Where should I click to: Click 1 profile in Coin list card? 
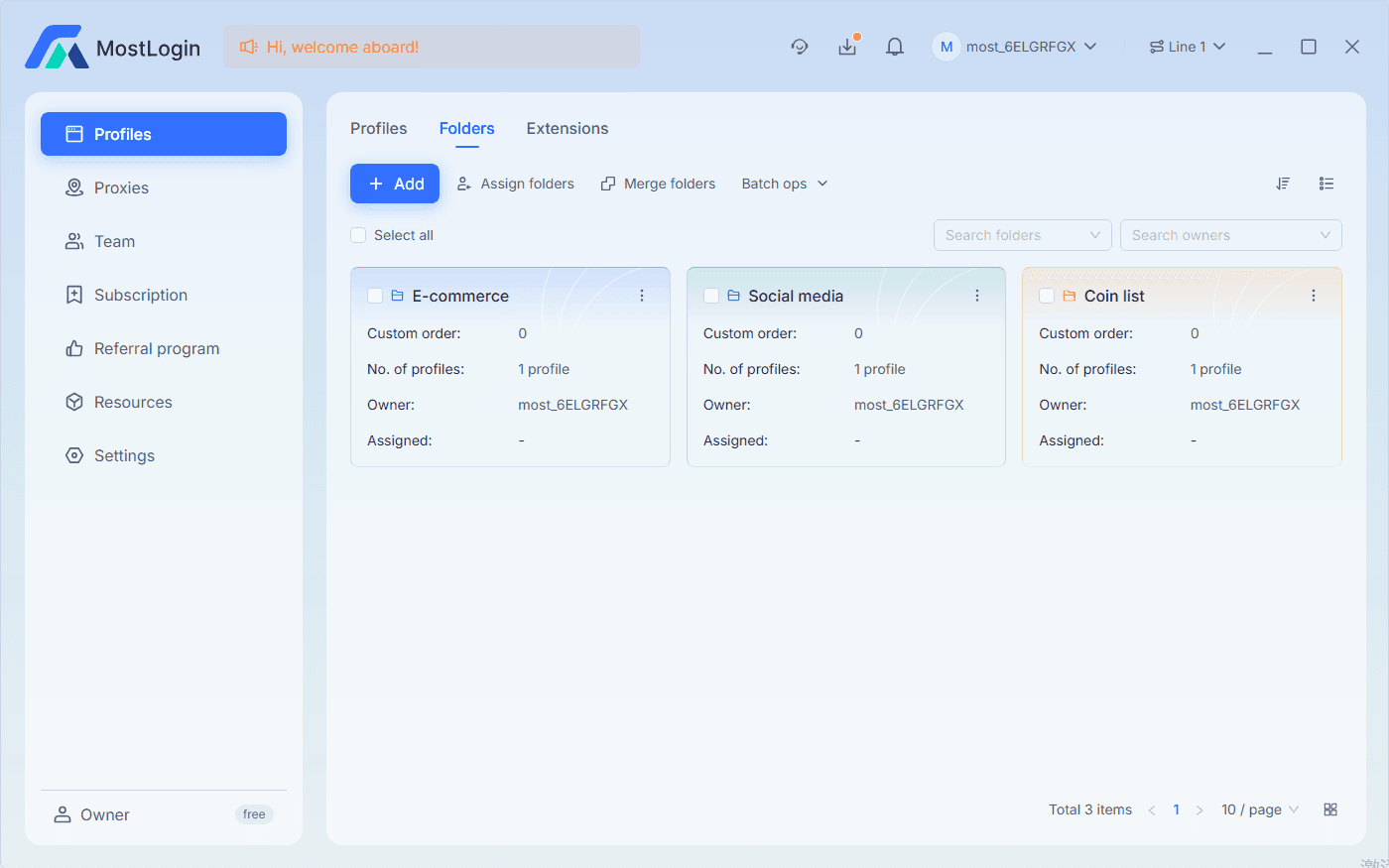1215,369
